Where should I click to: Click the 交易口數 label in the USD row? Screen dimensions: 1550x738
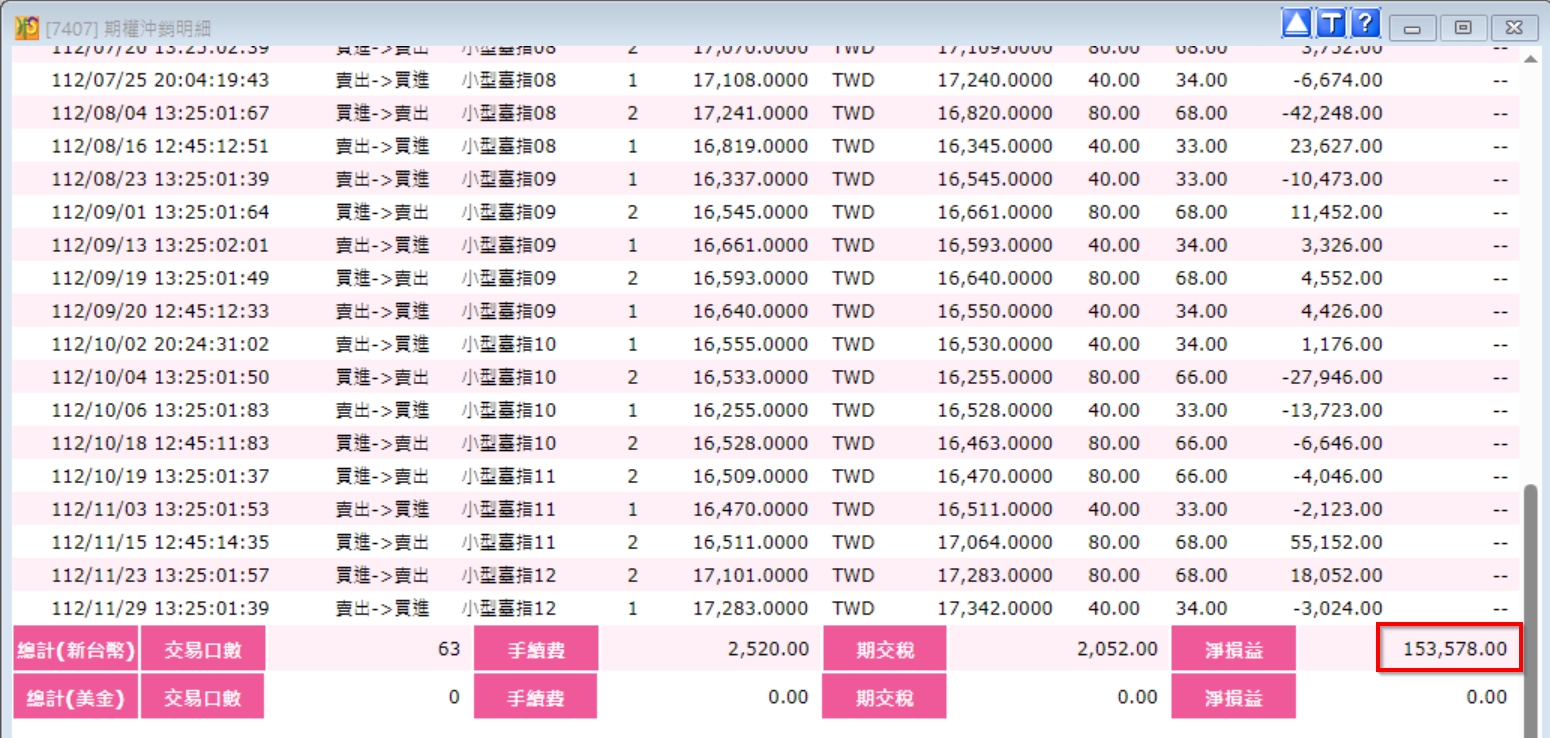coord(202,696)
